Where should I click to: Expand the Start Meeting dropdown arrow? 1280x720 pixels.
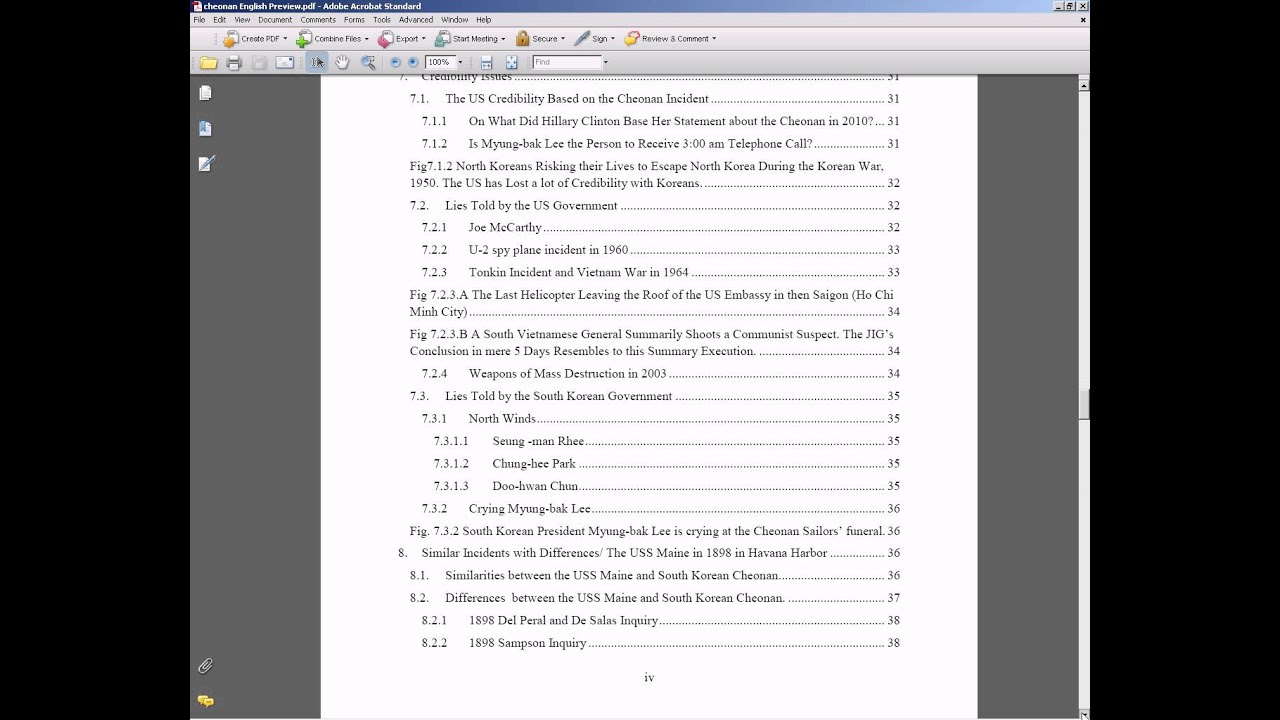point(503,39)
